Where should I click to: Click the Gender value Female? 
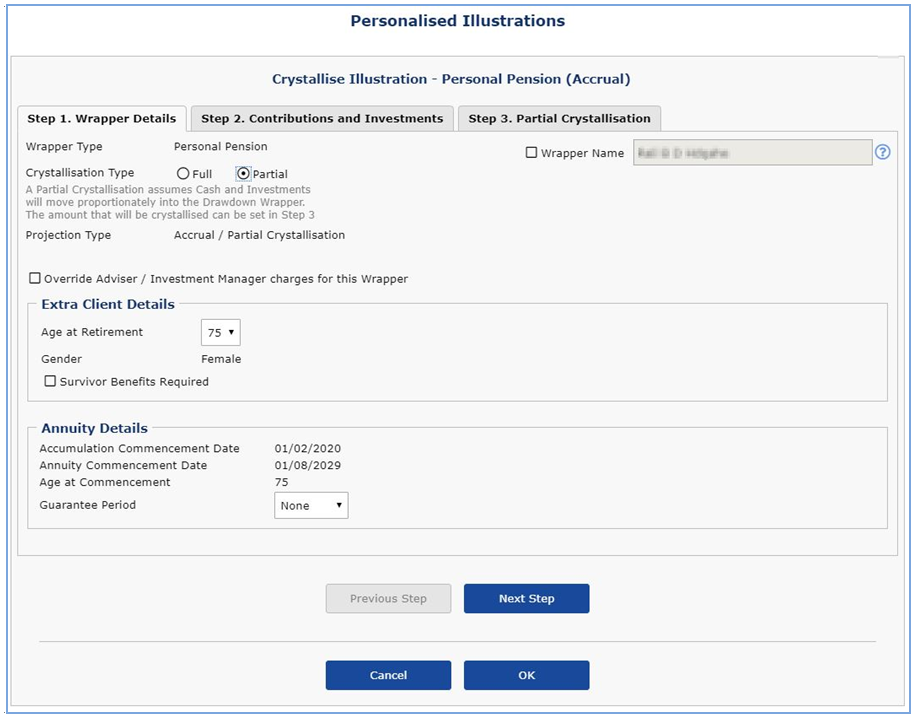pyautogui.click(x=221, y=359)
